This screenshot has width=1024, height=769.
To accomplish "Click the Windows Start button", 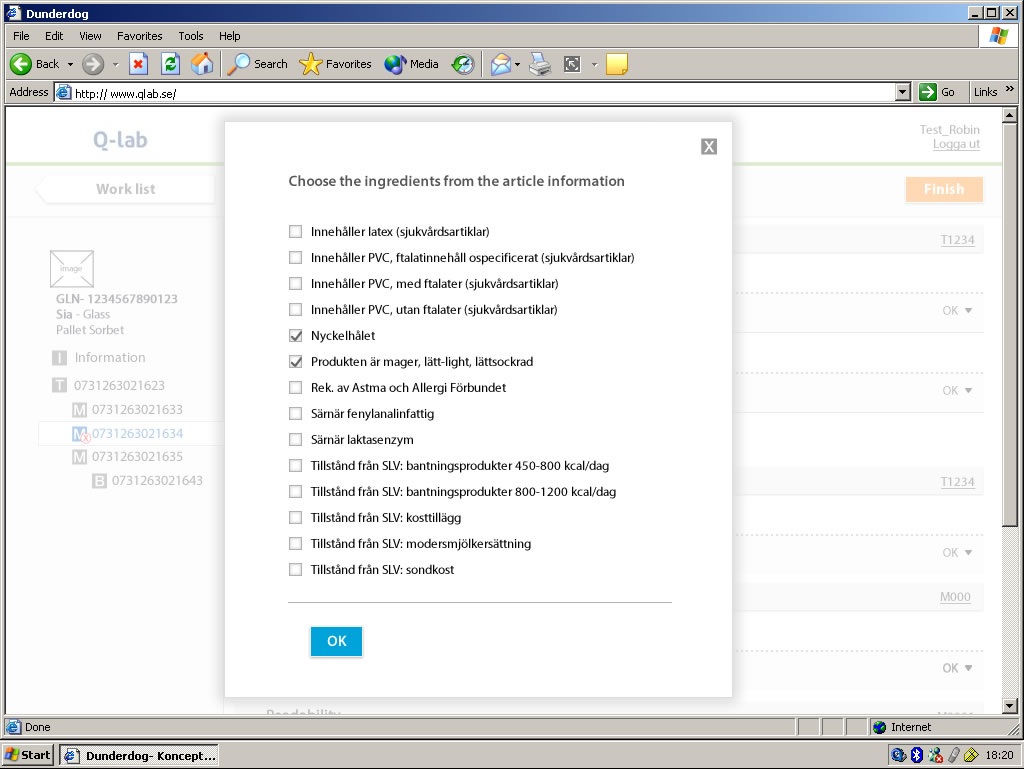I will point(28,755).
